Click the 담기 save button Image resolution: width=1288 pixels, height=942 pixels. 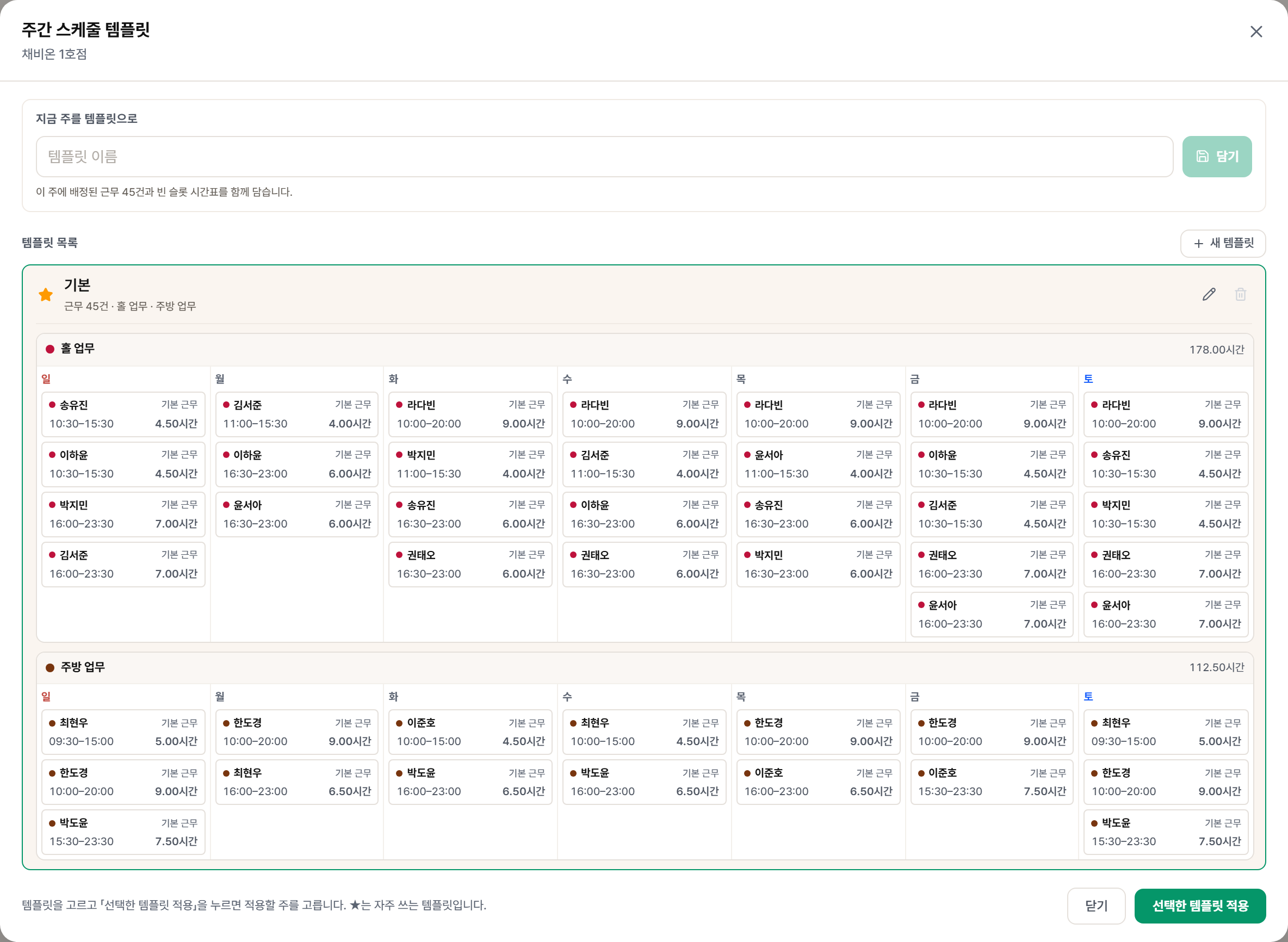pyautogui.click(x=1217, y=156)
